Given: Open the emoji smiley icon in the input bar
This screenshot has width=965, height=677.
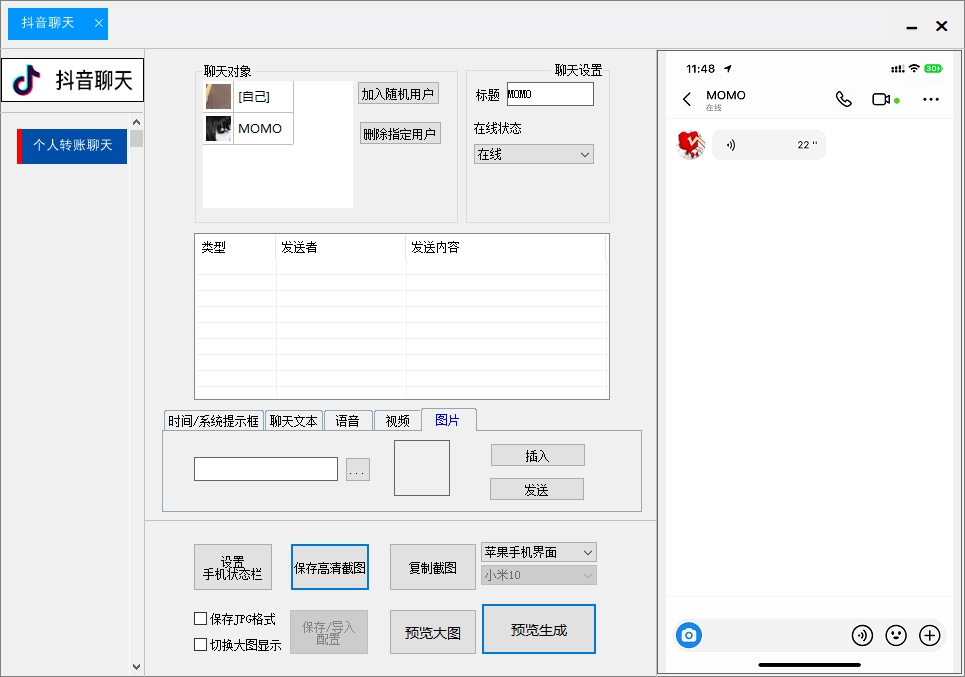Looking at the screenshot, I should point(896,635).
